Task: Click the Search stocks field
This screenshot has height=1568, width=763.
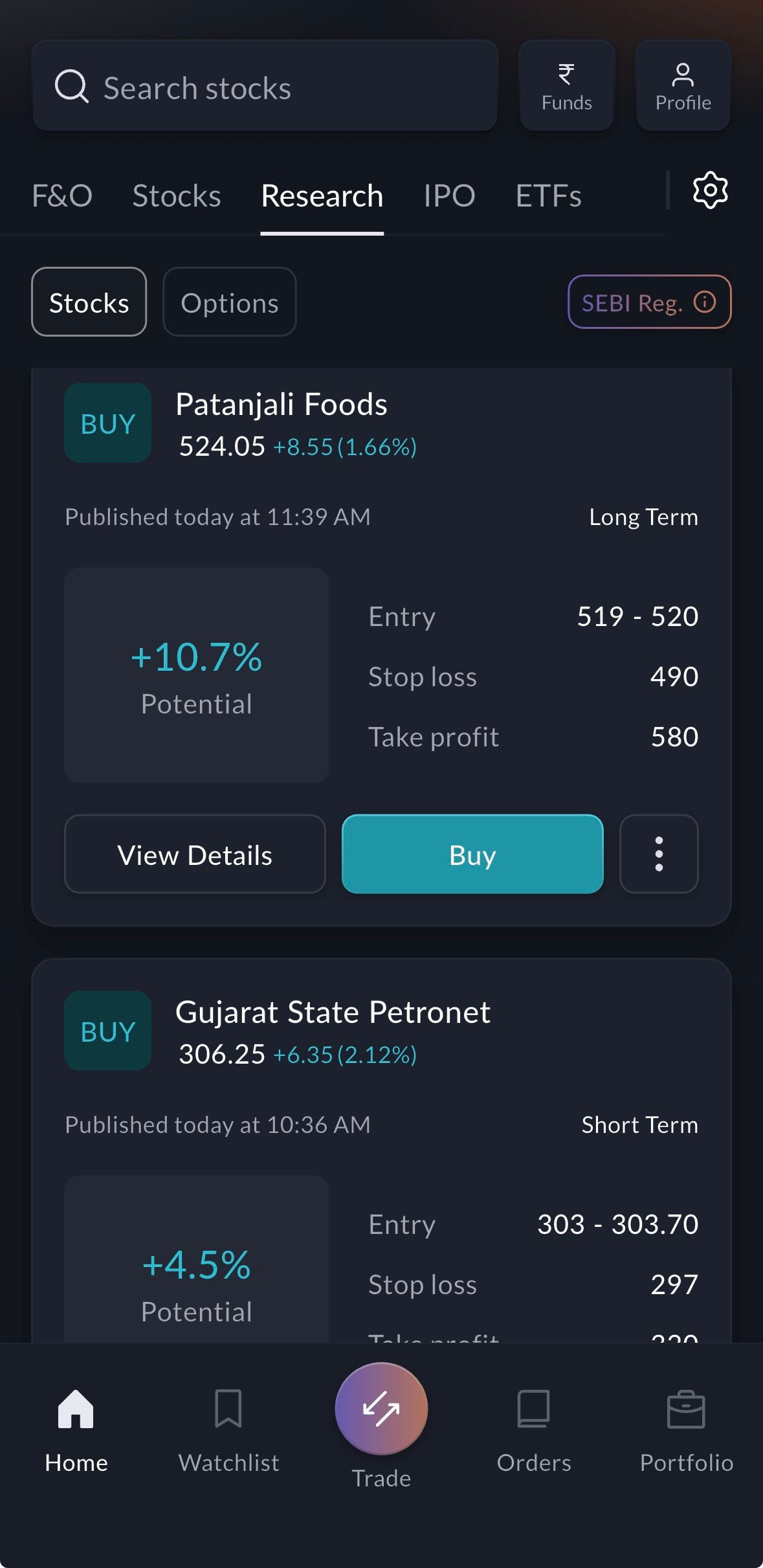Action: (x=265, y=87)
